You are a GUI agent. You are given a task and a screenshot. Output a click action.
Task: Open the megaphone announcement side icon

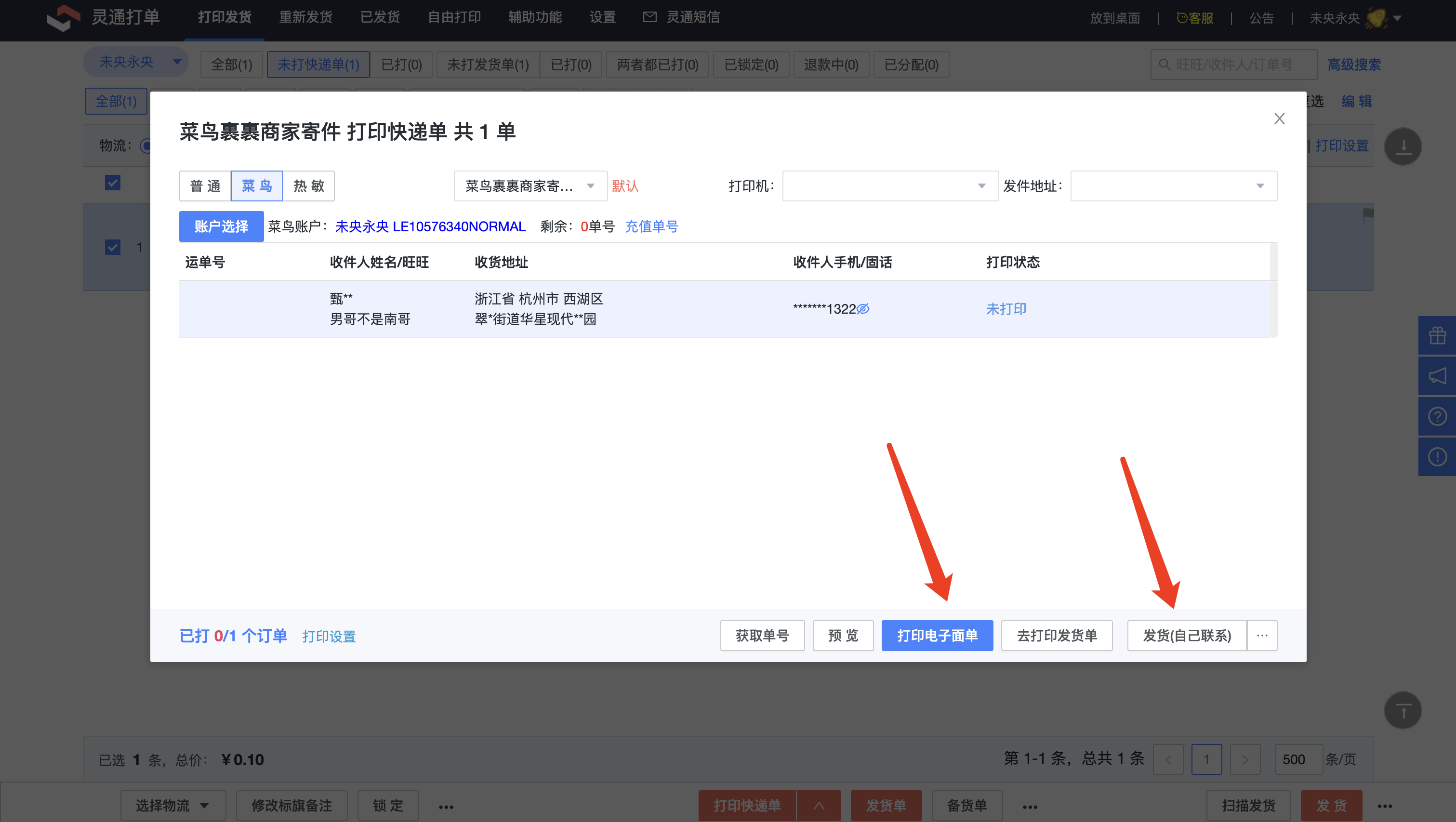[1437, 376]
